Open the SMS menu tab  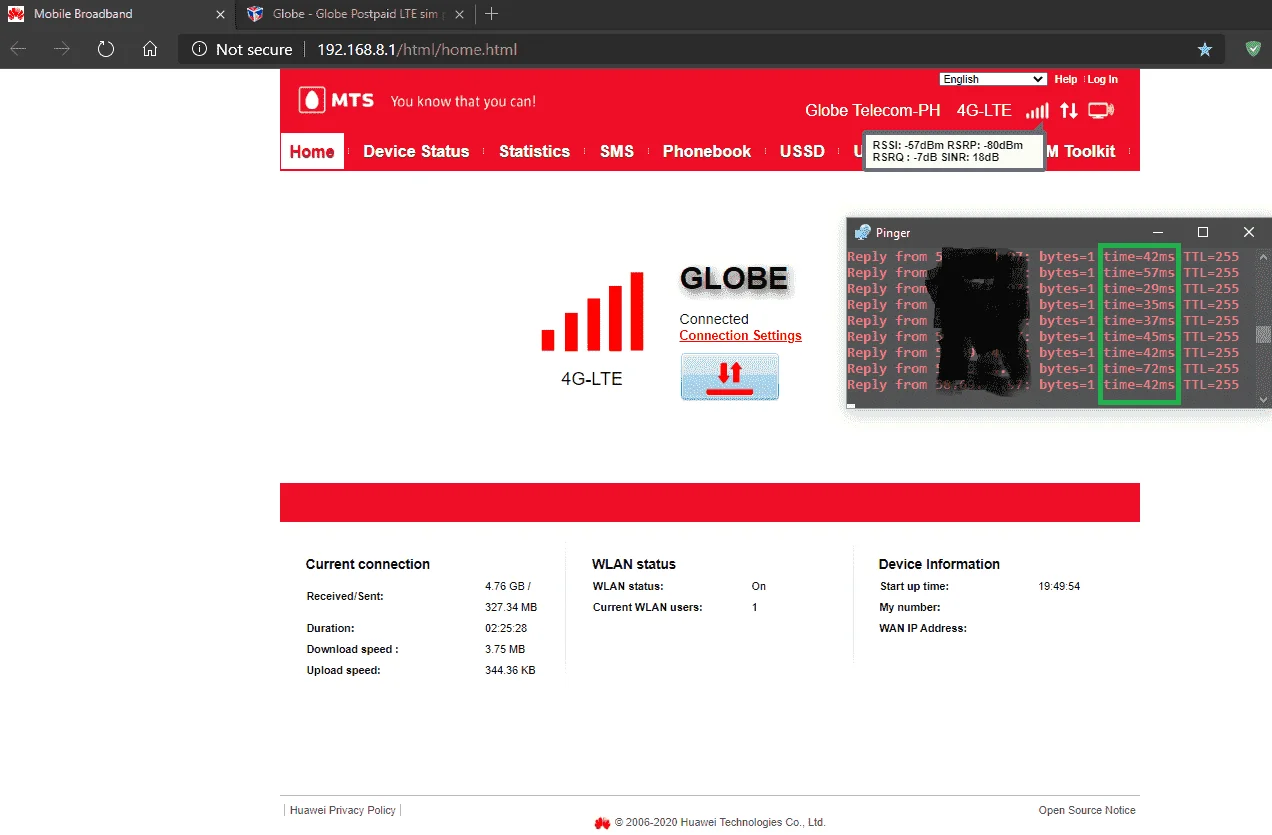pos(617,151)
